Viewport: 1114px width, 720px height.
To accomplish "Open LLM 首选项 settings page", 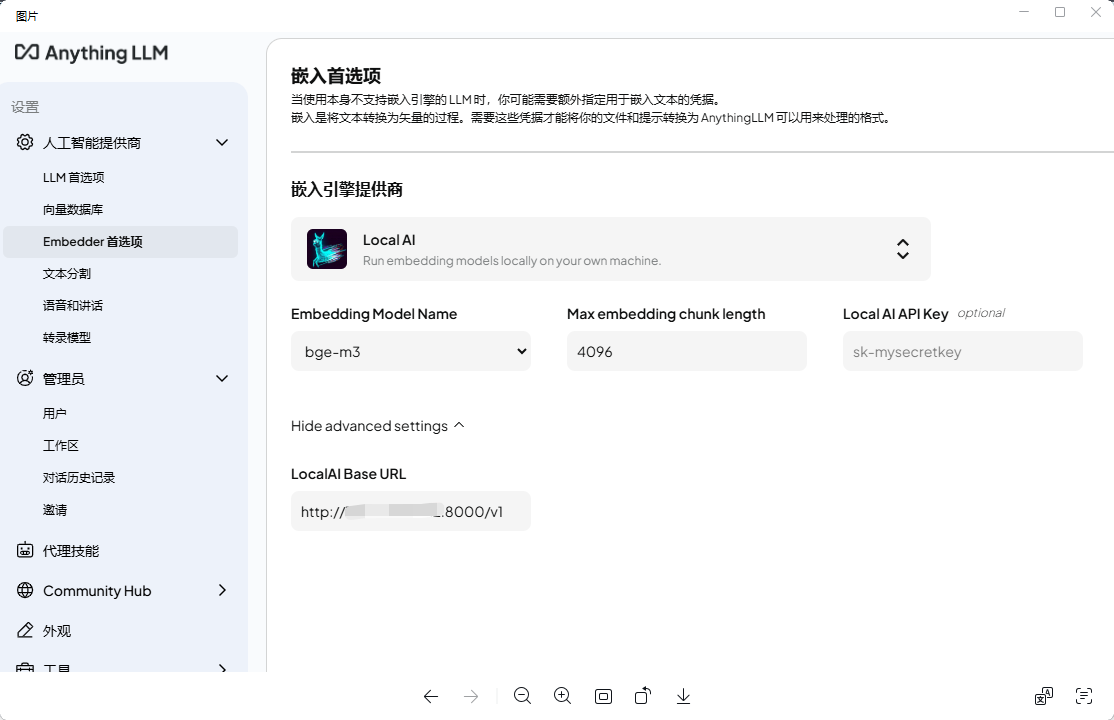I will click(x=74, y=177).
